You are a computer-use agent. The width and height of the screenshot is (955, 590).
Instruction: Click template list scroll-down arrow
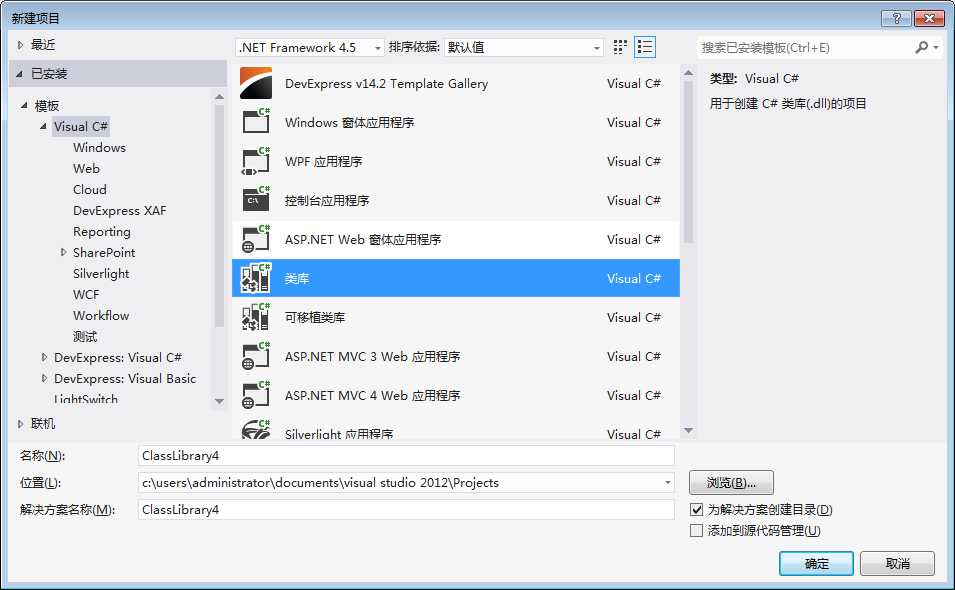(688, 430)
